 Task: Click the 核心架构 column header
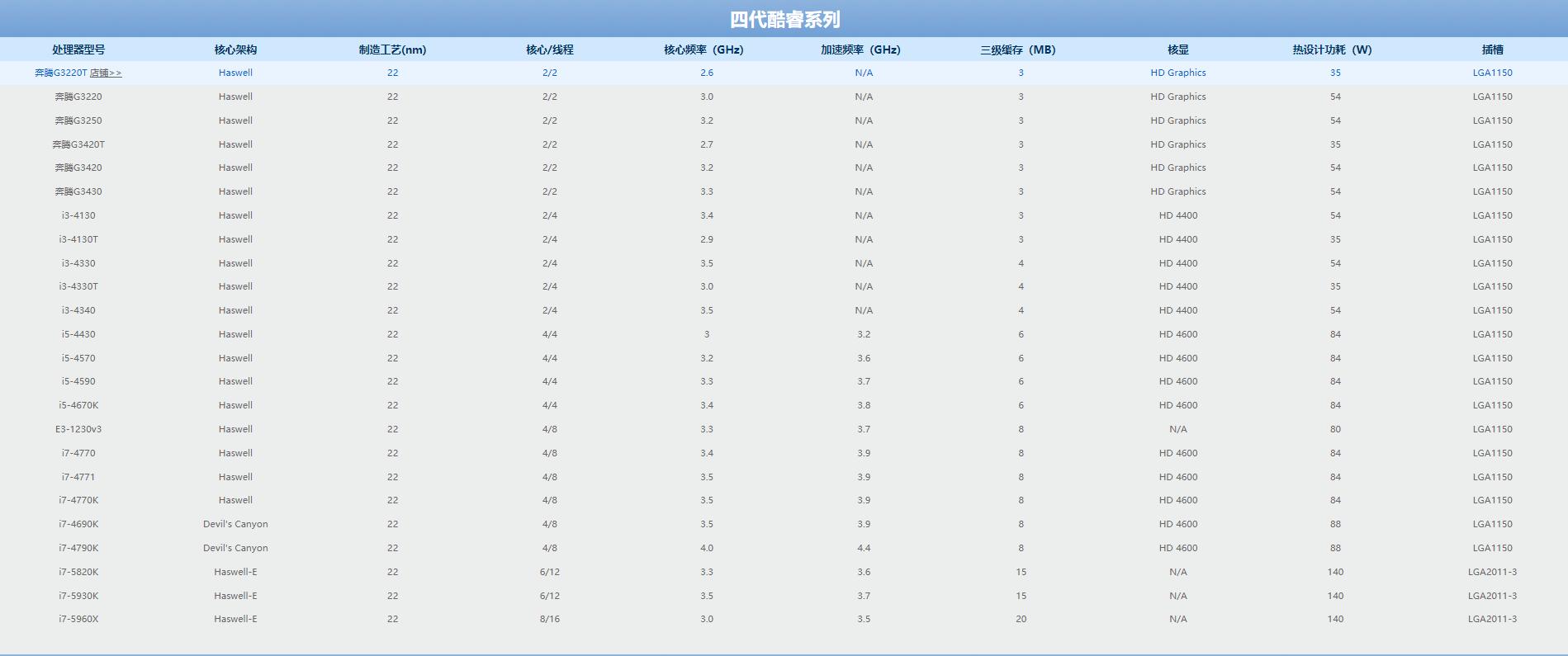235,50
